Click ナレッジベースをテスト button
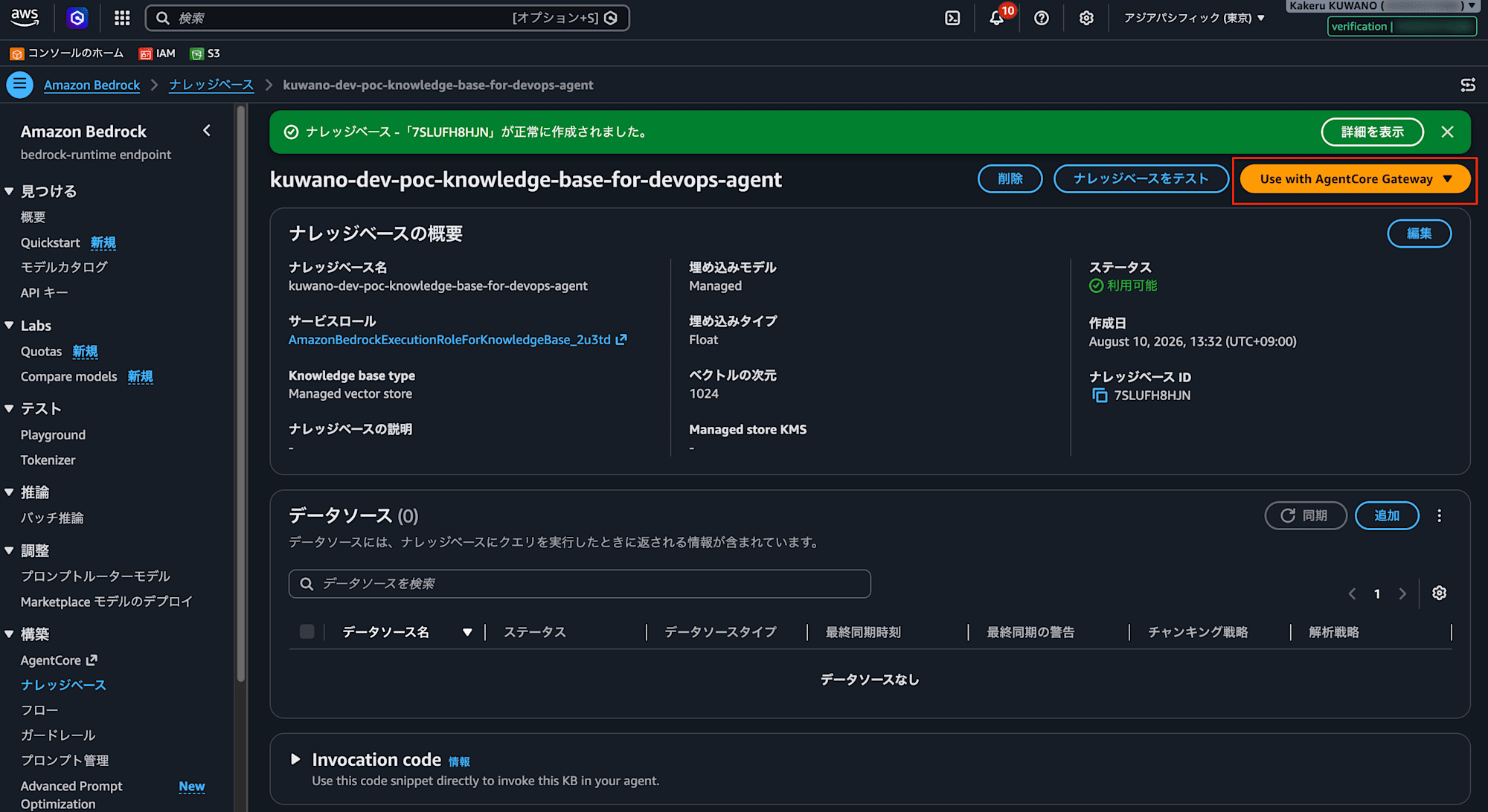The width and height of the screenshot is (1488, 812). [x=1141, y=179]
